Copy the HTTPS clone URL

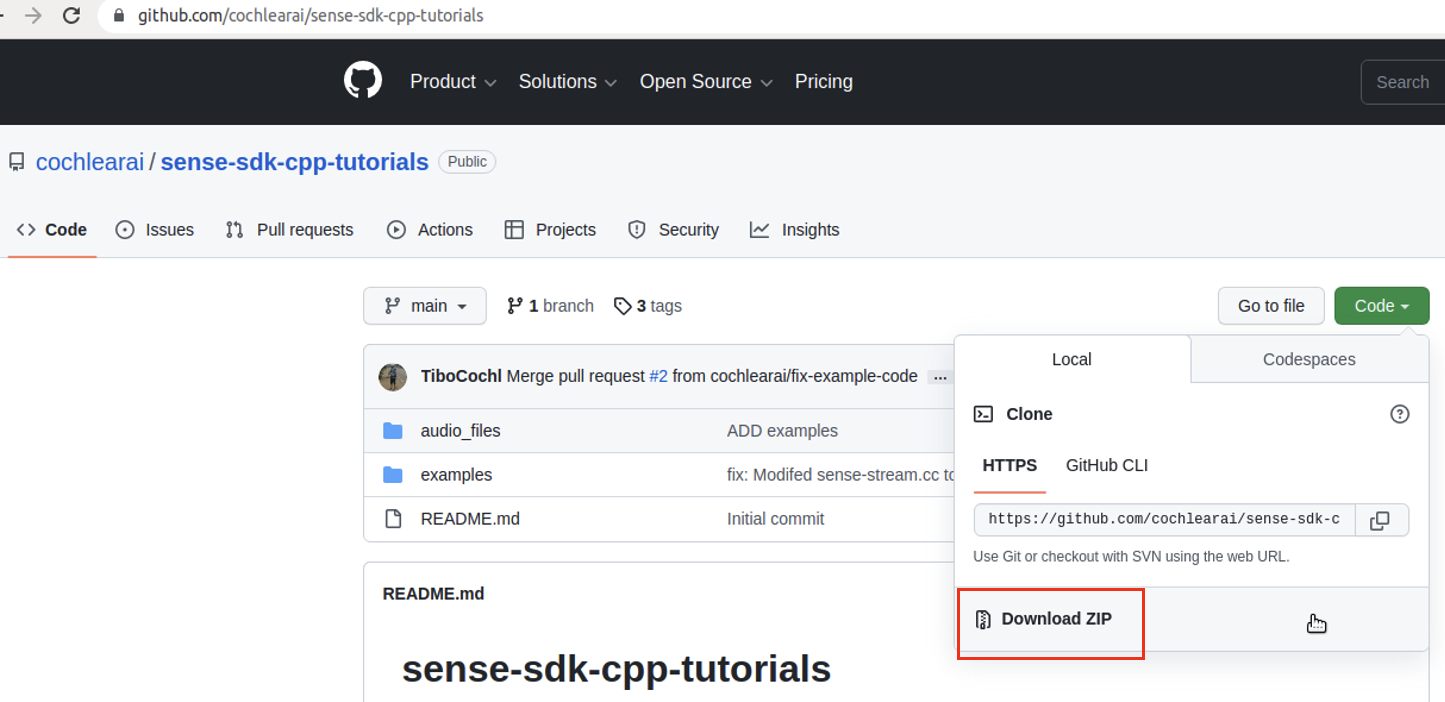(x=1380, y=520)
